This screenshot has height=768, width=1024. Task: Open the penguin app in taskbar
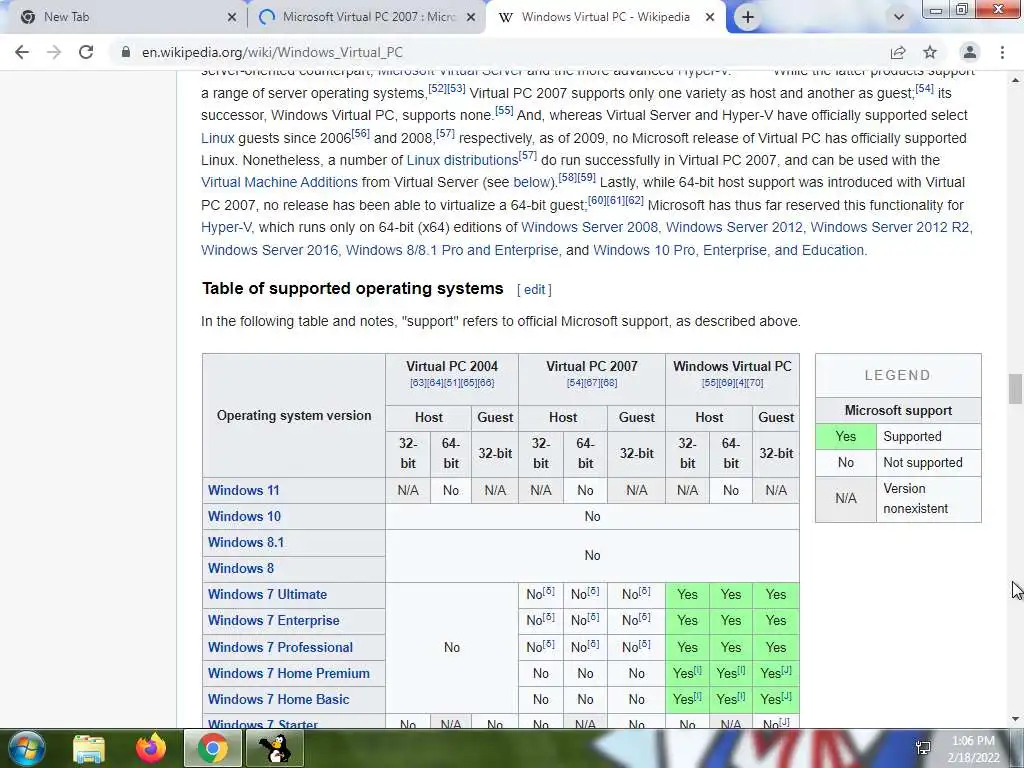[x=275, y=748]
